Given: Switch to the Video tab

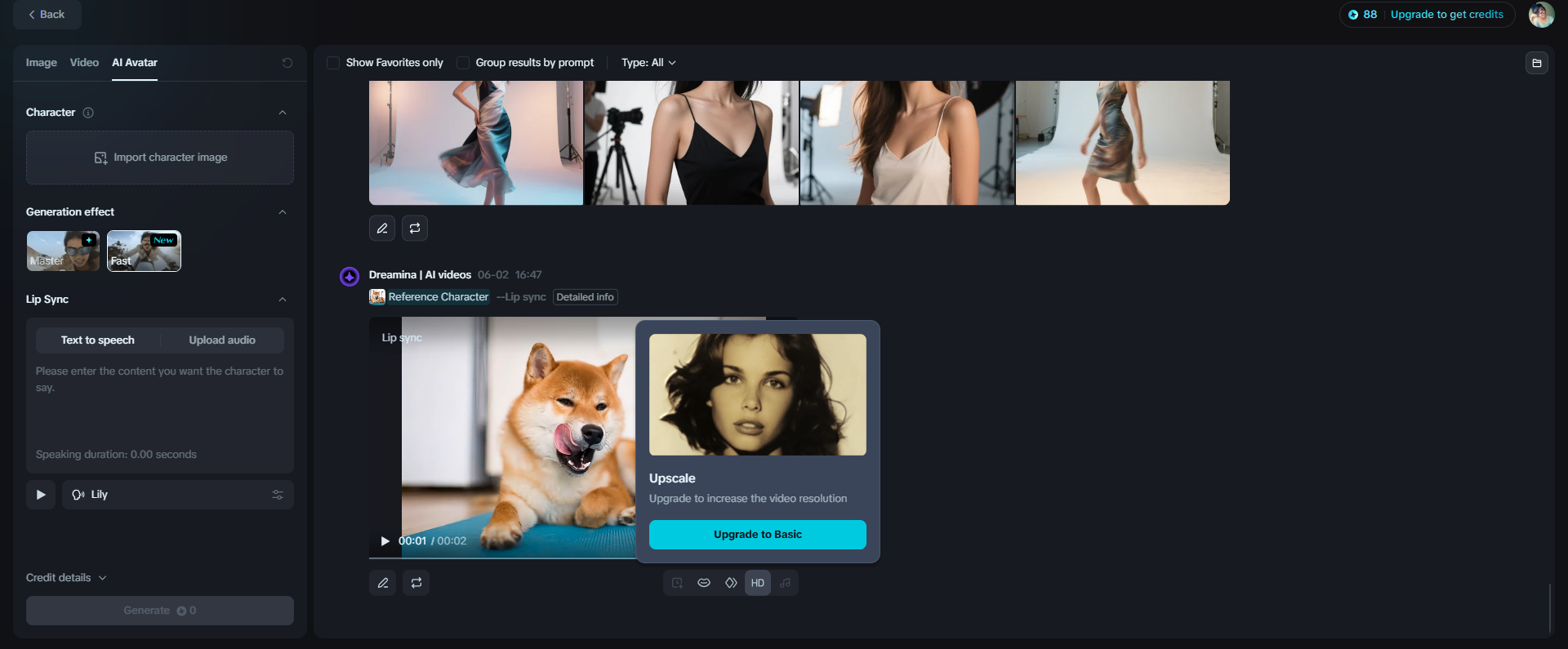Looking at the screenshot, I should click(84, 63).
